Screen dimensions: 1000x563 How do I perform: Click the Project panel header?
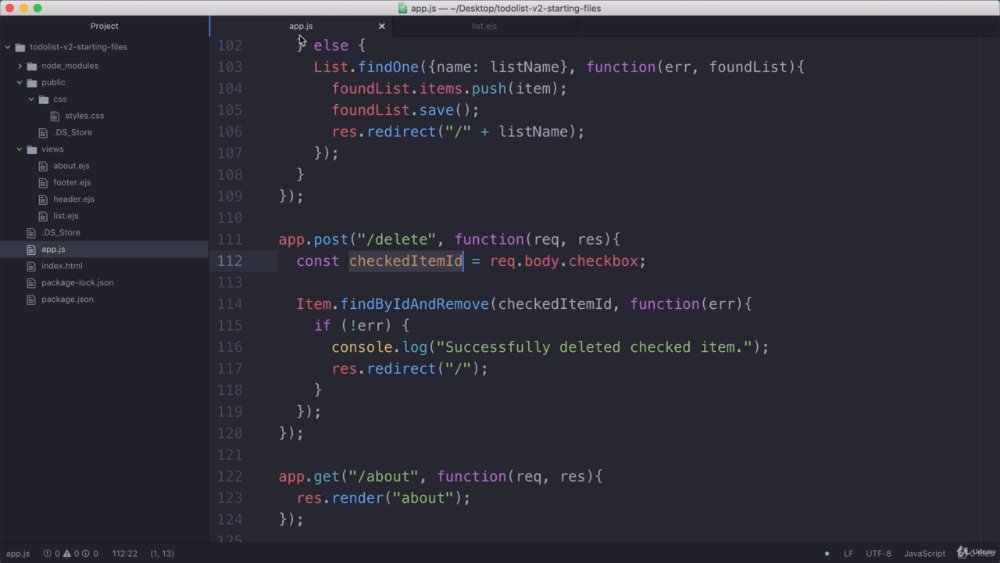[104, 26]
